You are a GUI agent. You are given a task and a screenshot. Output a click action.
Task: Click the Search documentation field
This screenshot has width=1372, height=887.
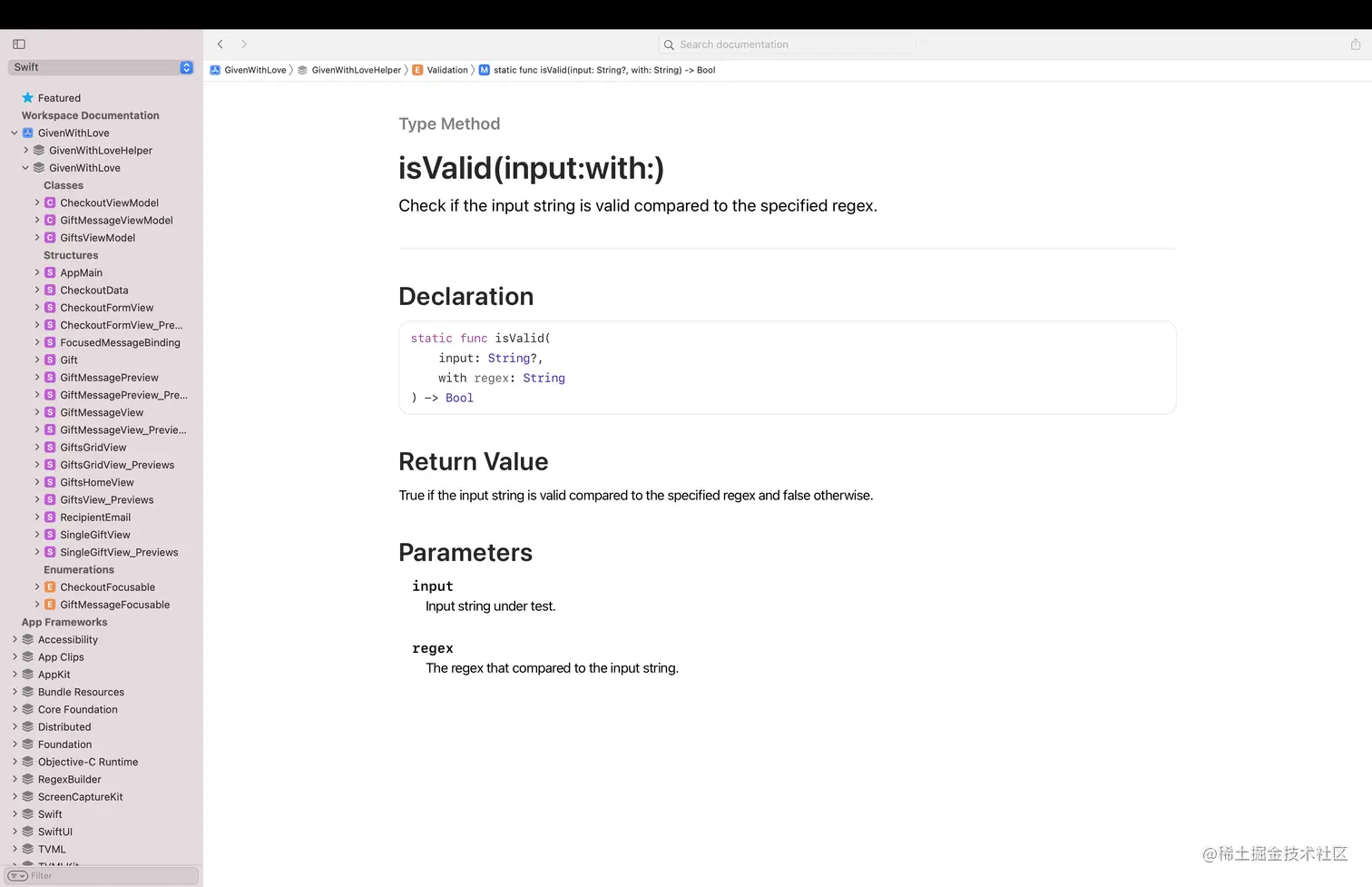(x=788, y=44)
